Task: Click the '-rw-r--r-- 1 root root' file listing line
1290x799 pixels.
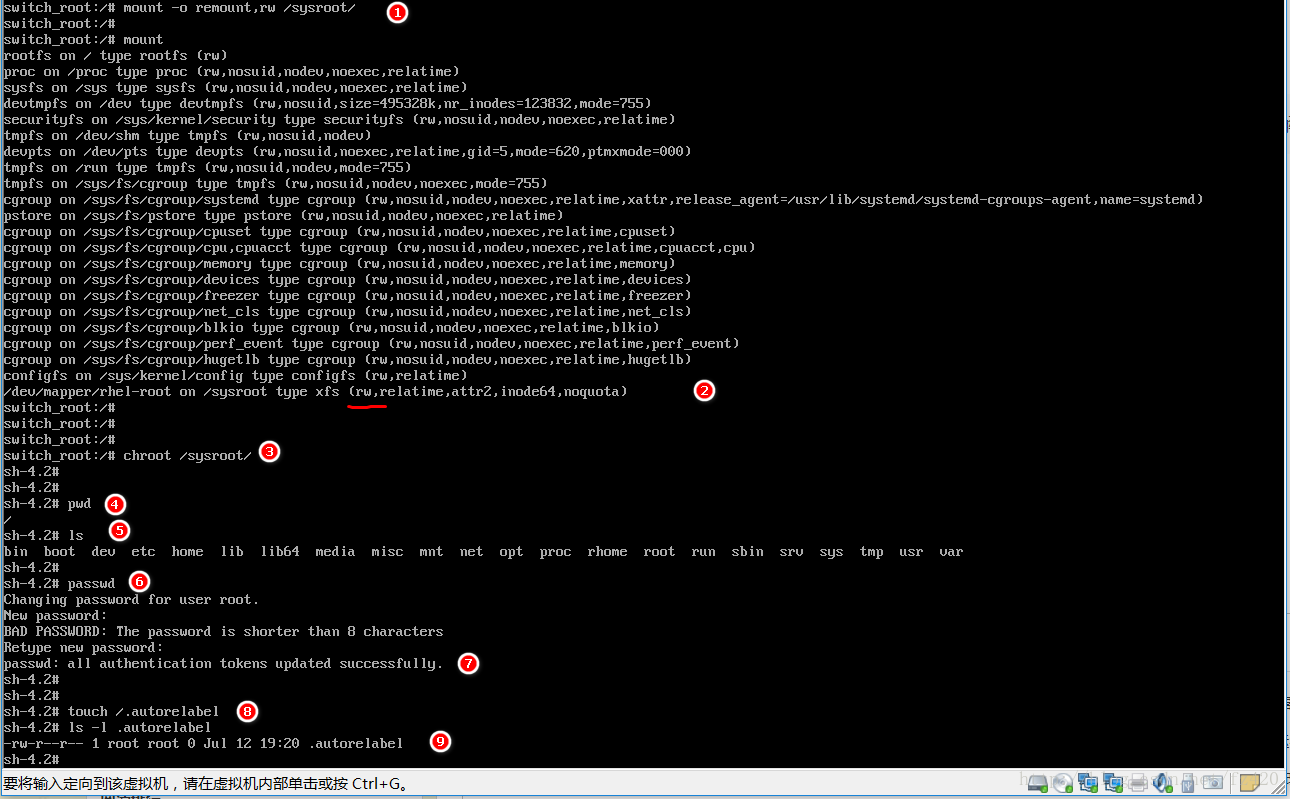Action: click(204, 744)
